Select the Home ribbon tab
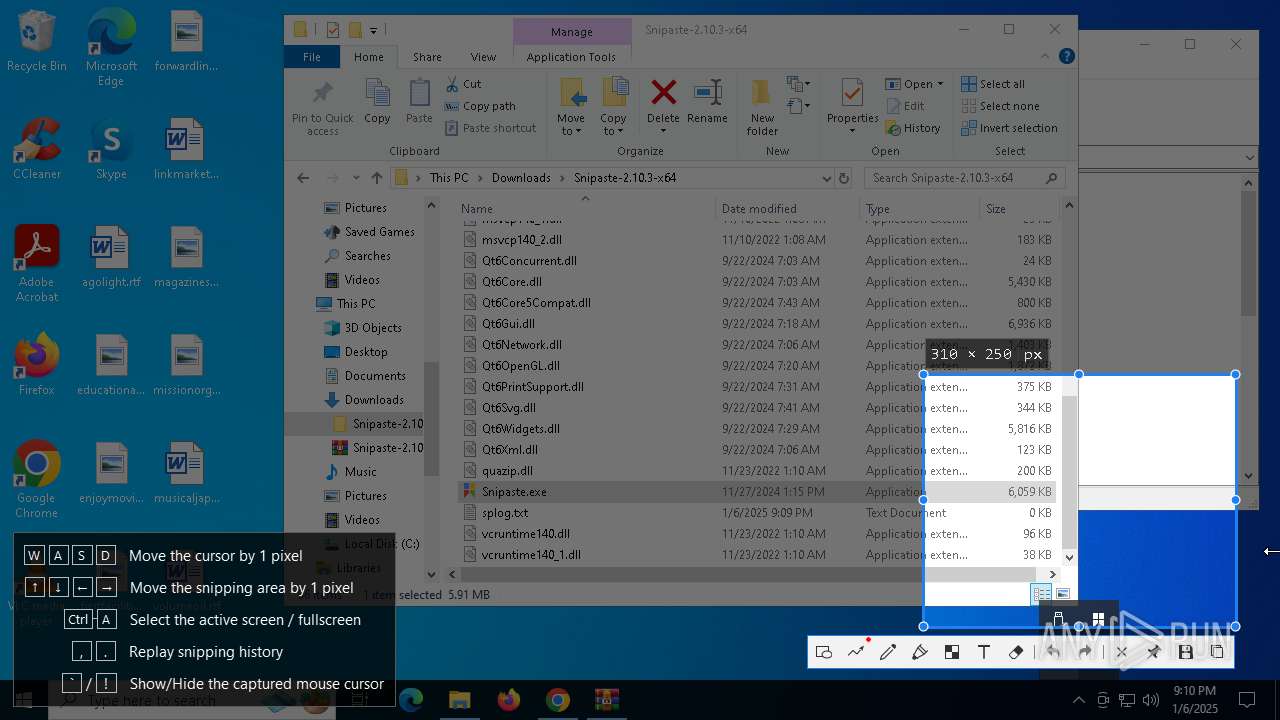This screenshot has width=1280, height=720. pos(368,57)
